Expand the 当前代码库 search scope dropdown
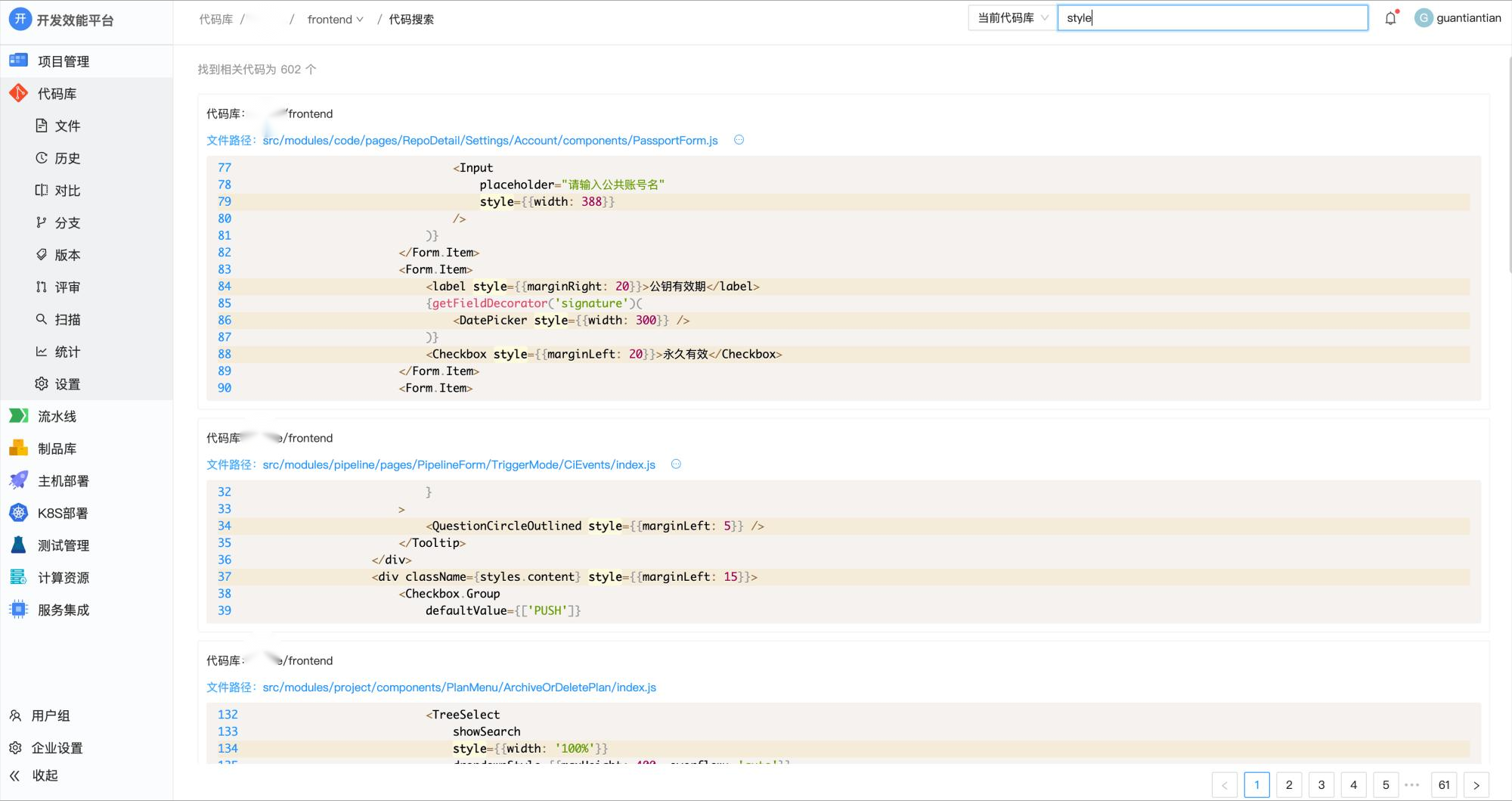This screenshot has width=1512, height=801. [x=1012, y=18]
